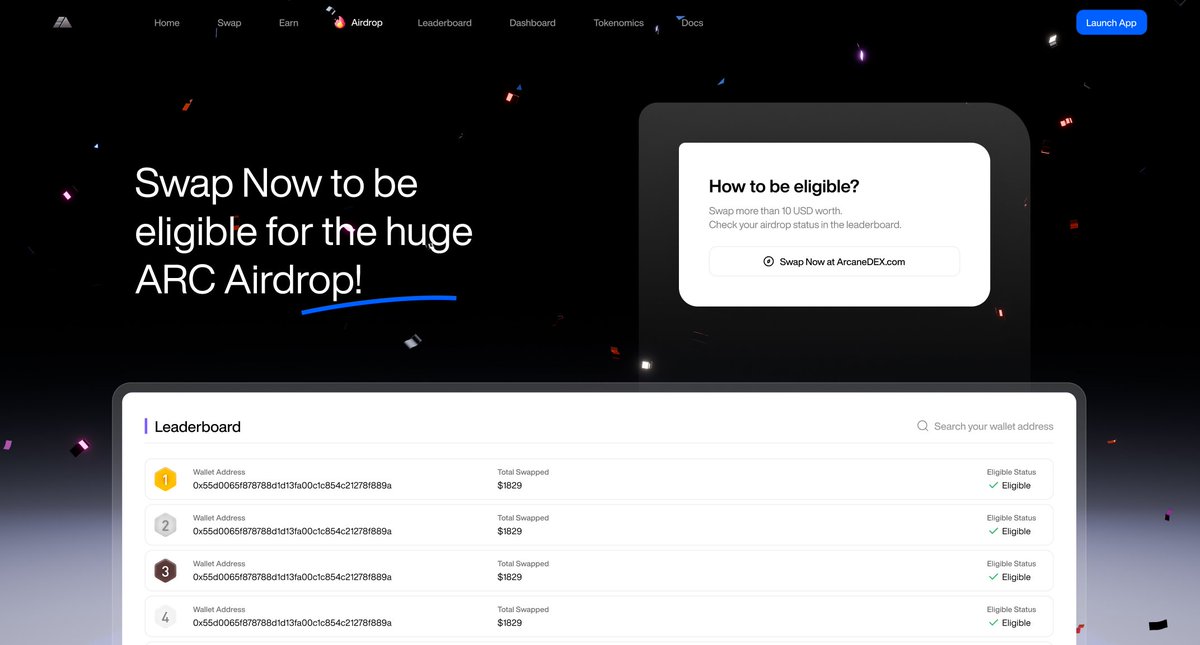The image size is (1200, 645).
Task: Click Eligible Status label in rank 1 row
Action: tap(1011, 472)
